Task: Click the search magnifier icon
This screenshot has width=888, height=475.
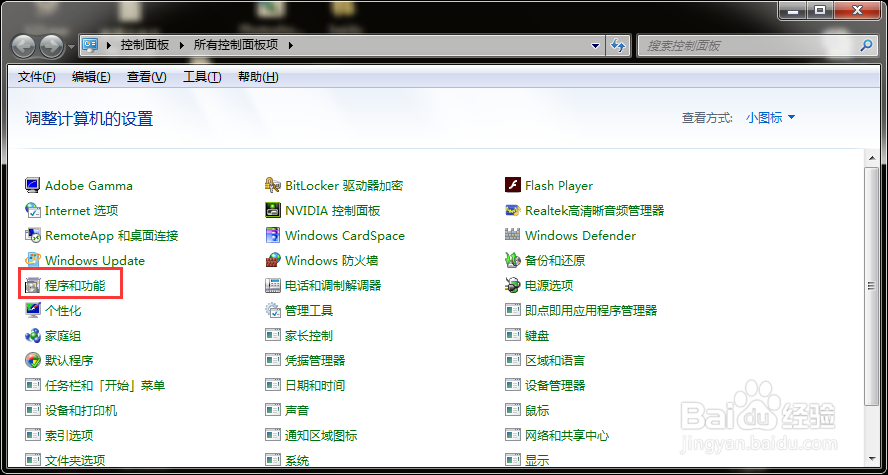Action: point(866,45)
